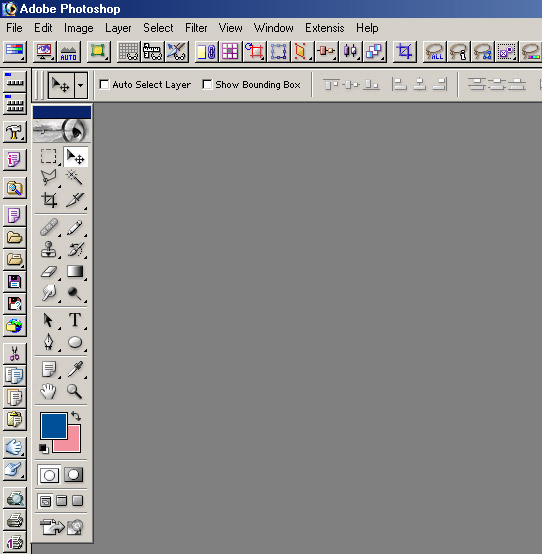Viewport: 542px width, 554px height.
Task: Open the blue foreground color swatch
Action: [x=54, y=426]
